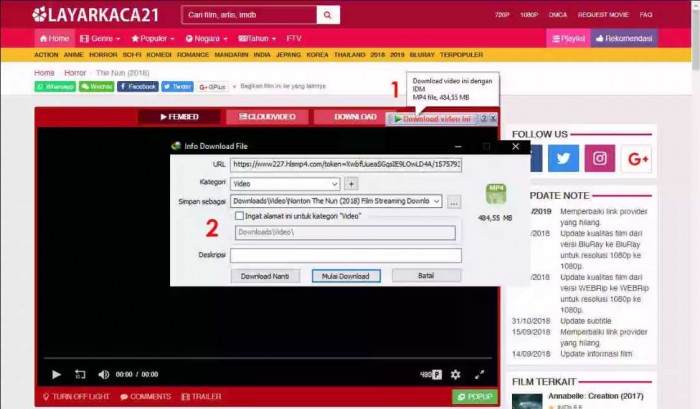This screenshot has width=700, height=409.
Task: Open the ANIME category link
Action: click(x=73, y=54)
